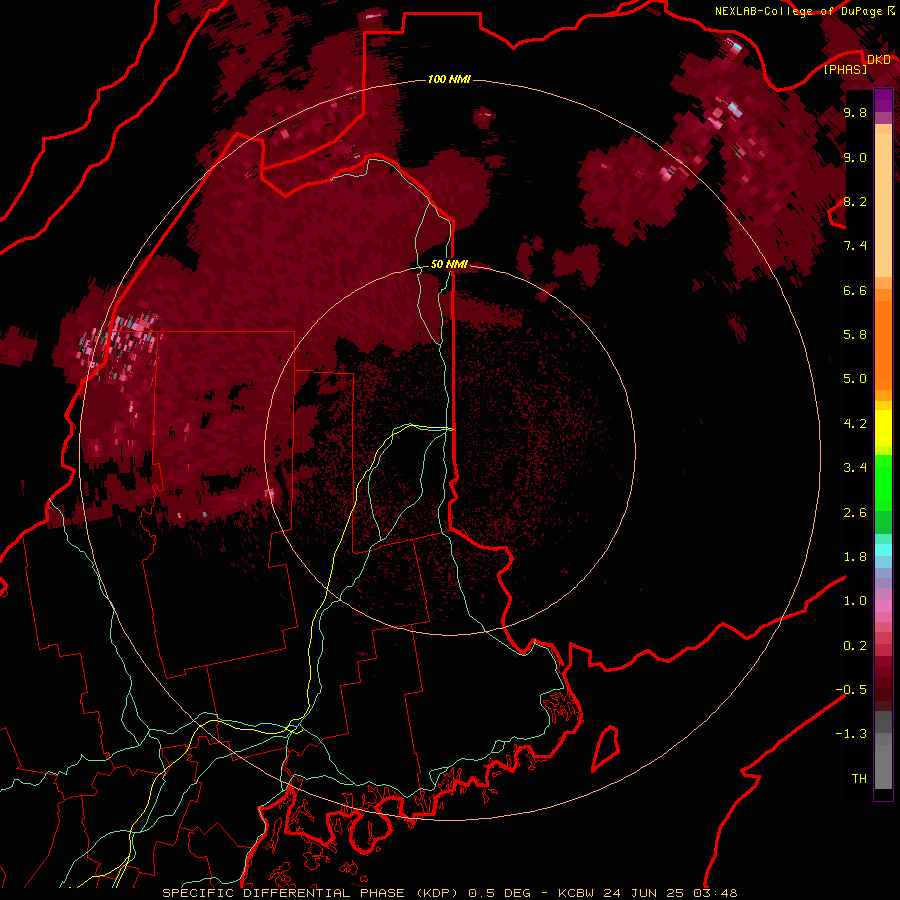
Task: Click the DKD [PHAS] legend title
Action: (857, 64)
